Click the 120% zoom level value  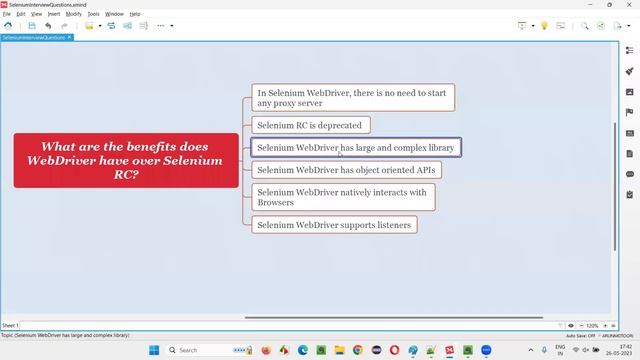point(592,326)
